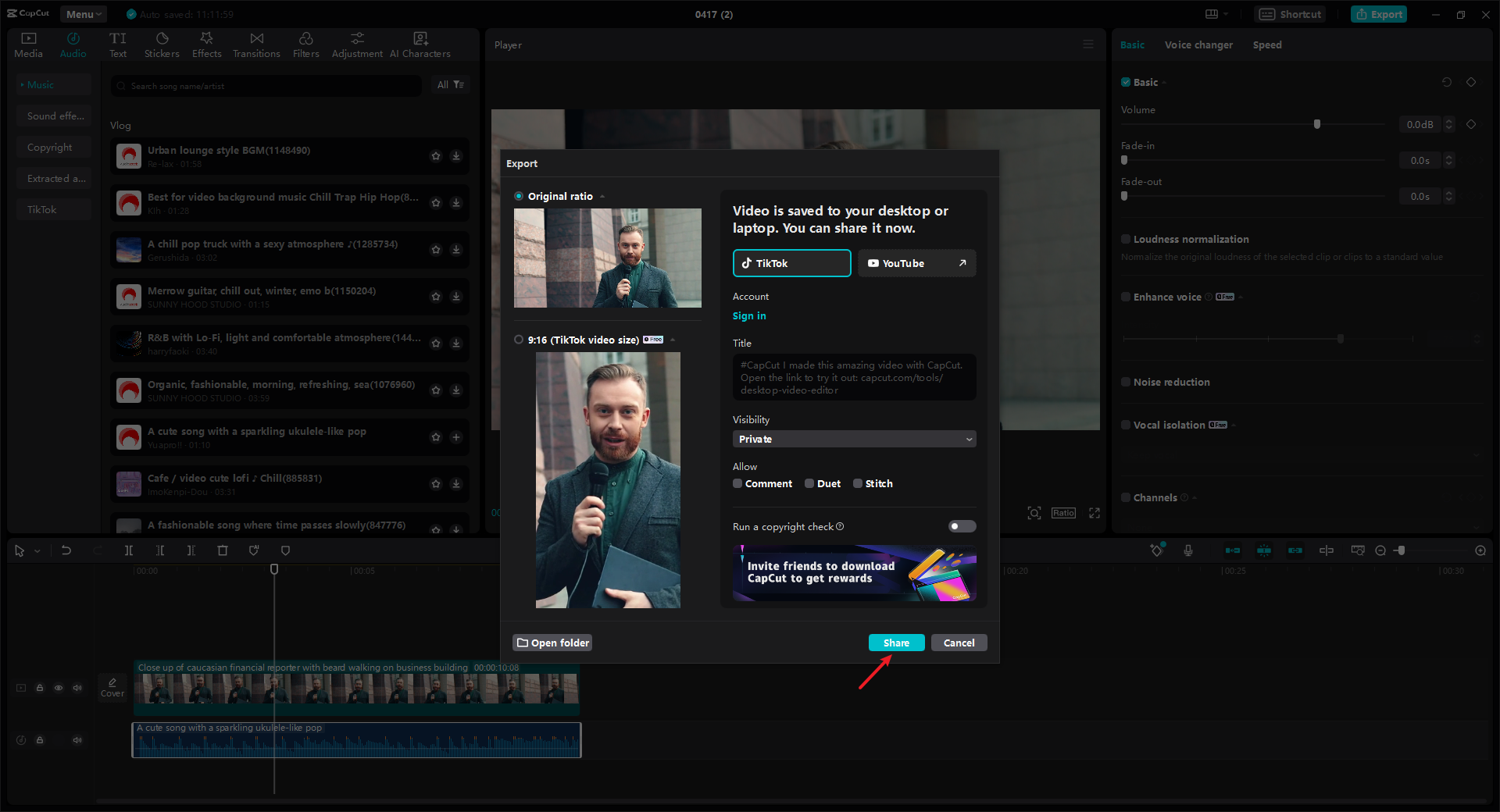This screenshot has width=1500, height=812.
Task: Uncheck the Basic audio checkbox
Action: point(1126,82)
